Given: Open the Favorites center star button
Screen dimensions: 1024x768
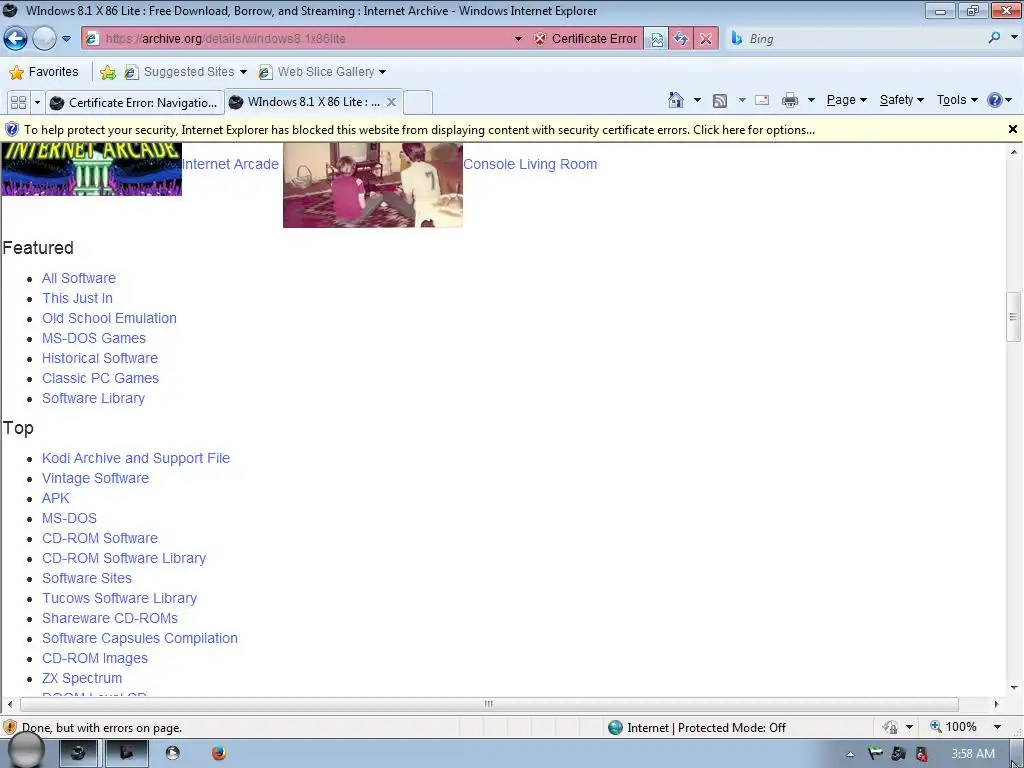Looking at the screenshot, I should tap(44, 72).
